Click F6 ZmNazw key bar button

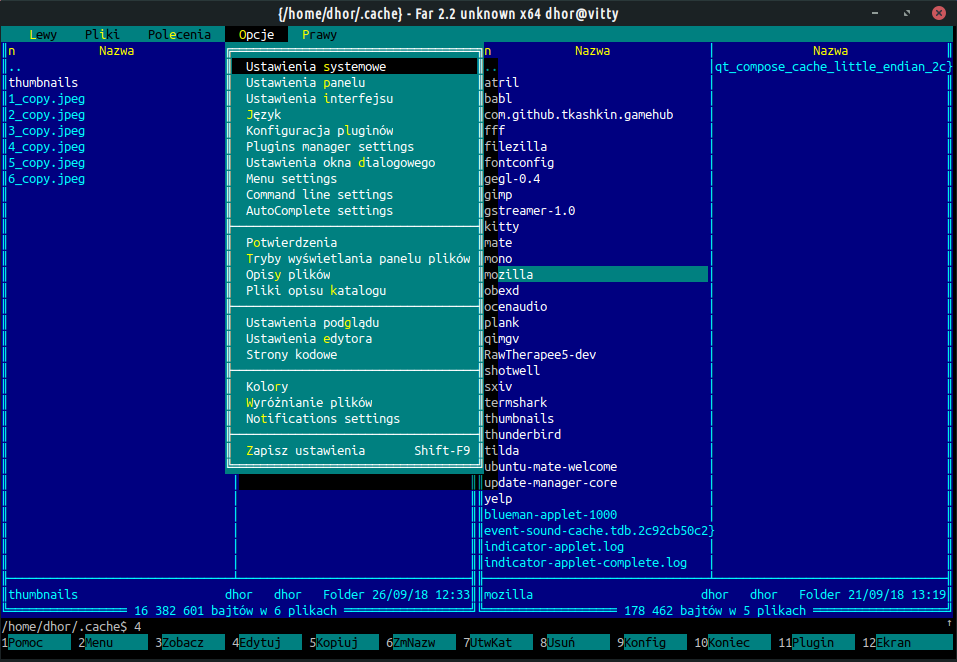(421, 642)
